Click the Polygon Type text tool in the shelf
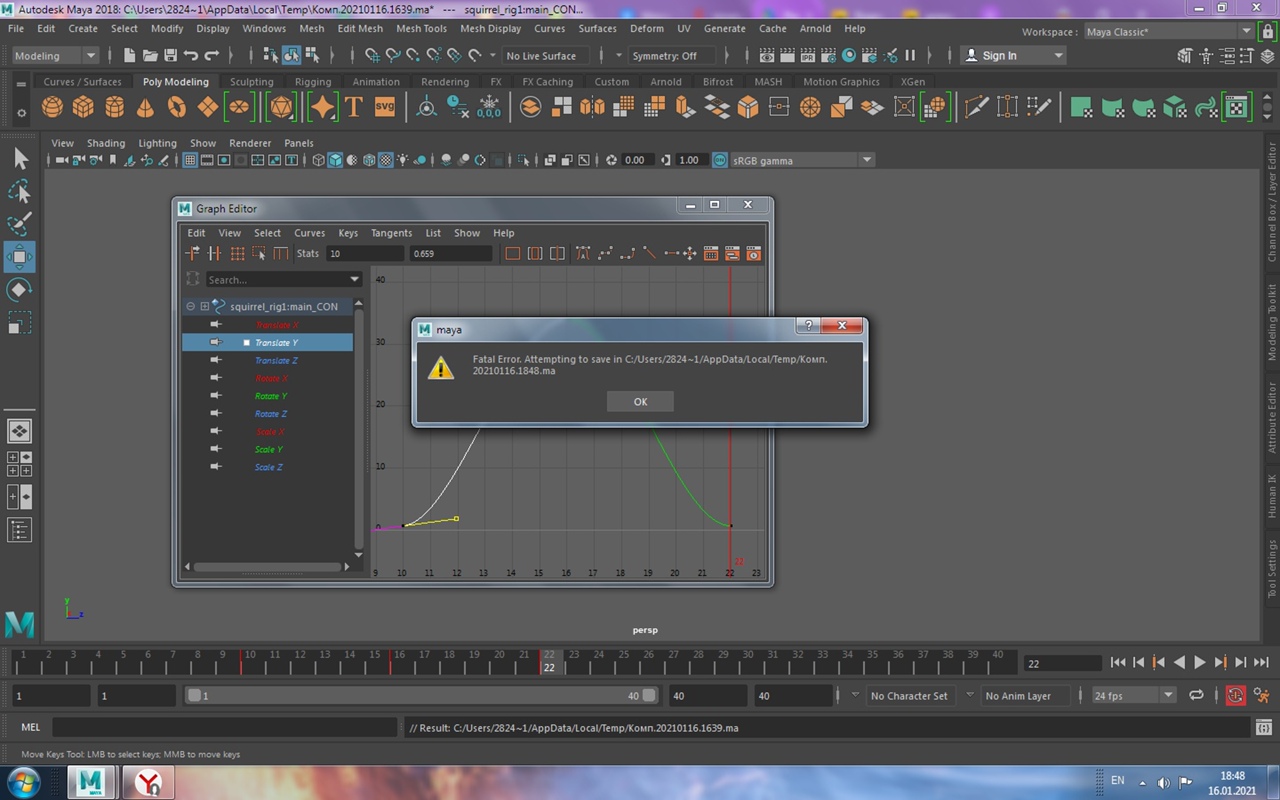1280x800 pixels. click(353, 106)
